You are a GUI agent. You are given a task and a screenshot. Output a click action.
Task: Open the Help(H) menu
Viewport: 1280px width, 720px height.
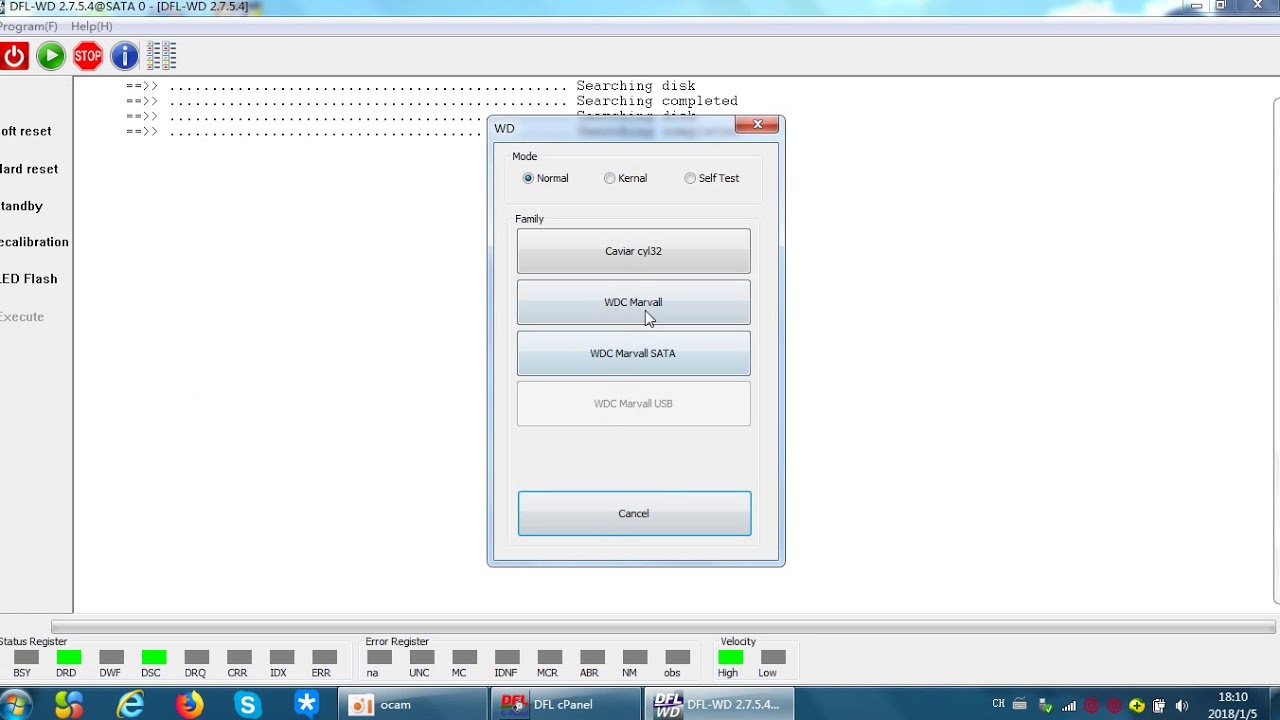point(91,26)
